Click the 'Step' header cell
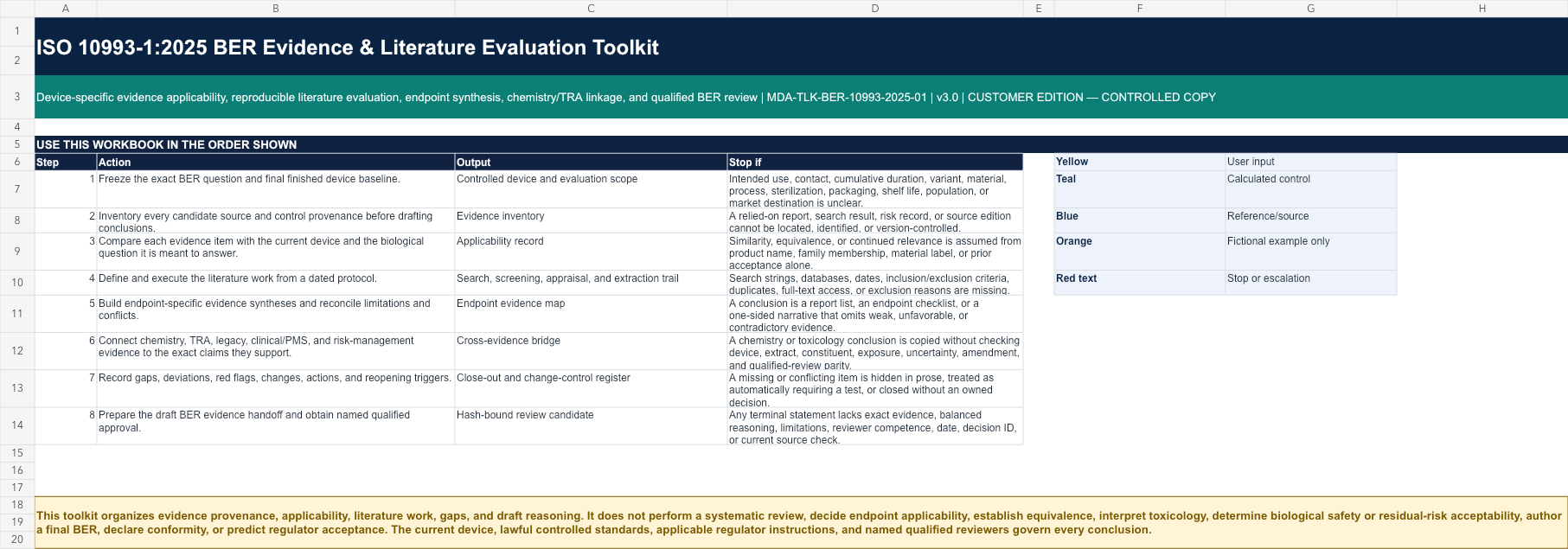This screenshot has width=1568, height=549. click(x=66, y=162)
